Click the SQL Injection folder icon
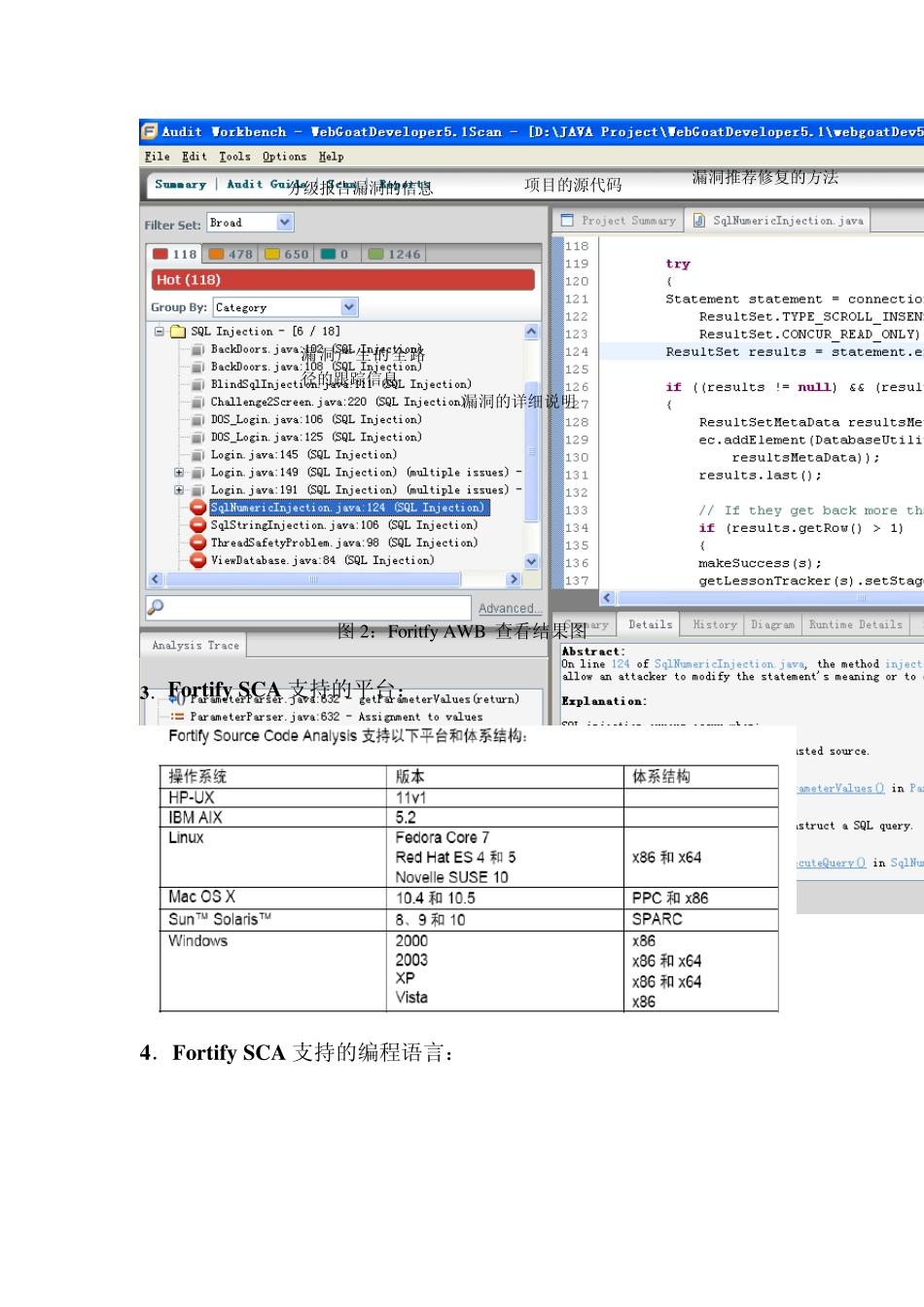 [x=178, y=332]
